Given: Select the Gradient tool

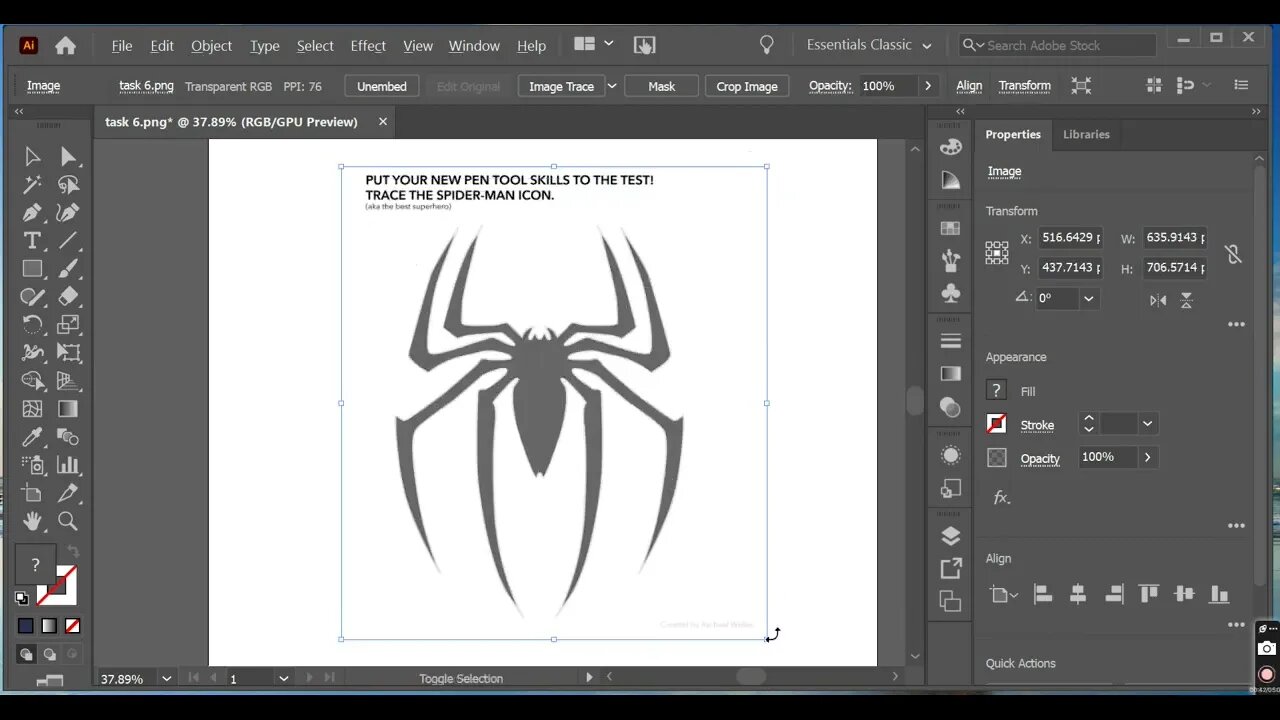Looking at the screenshot, I should 68,408.
